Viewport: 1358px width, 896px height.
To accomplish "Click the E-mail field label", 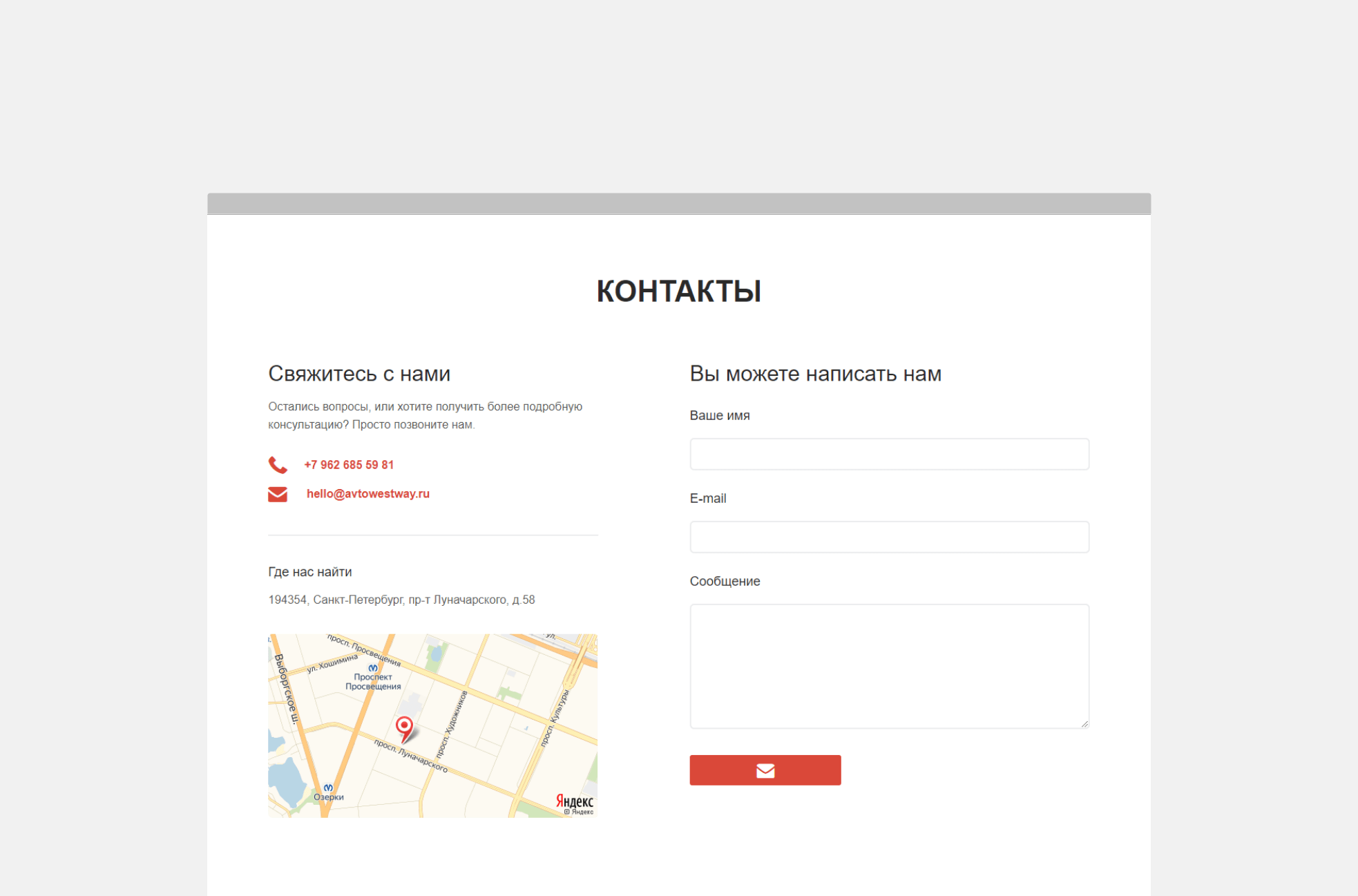I will (x=708, y=498).
